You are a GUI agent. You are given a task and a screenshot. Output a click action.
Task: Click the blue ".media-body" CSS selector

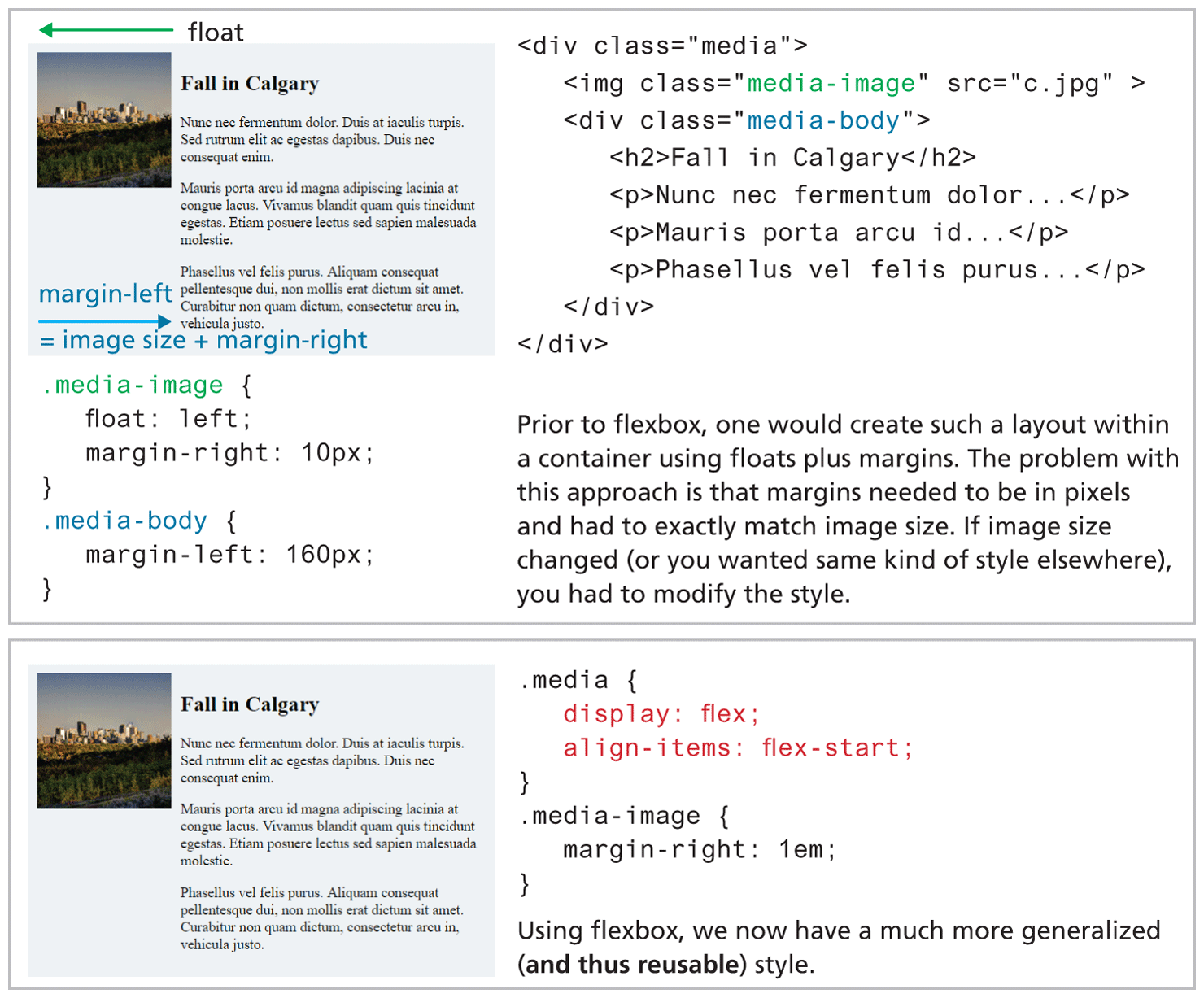(x=124, y=521)
